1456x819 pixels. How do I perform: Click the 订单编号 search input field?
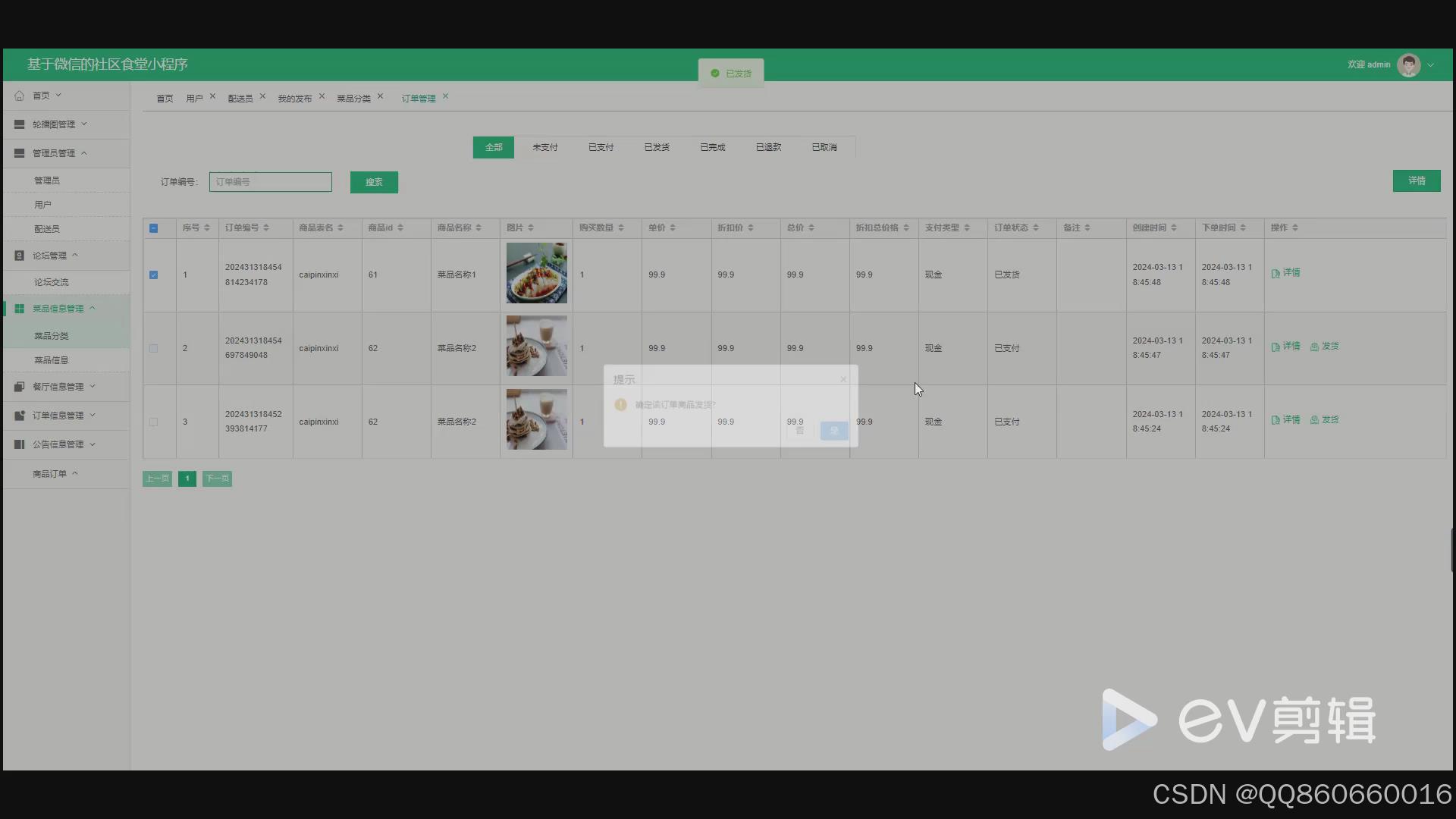click(271, 182)
